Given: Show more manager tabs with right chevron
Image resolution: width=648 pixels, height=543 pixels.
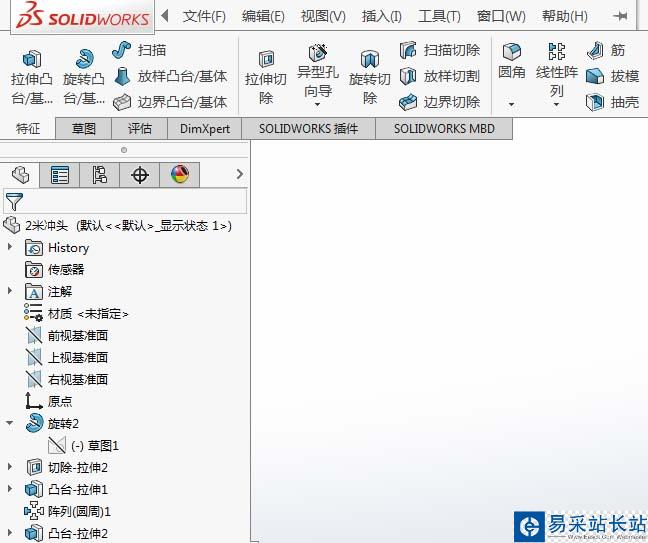Looking at the screenshot, I should click(x=240, y=174).
